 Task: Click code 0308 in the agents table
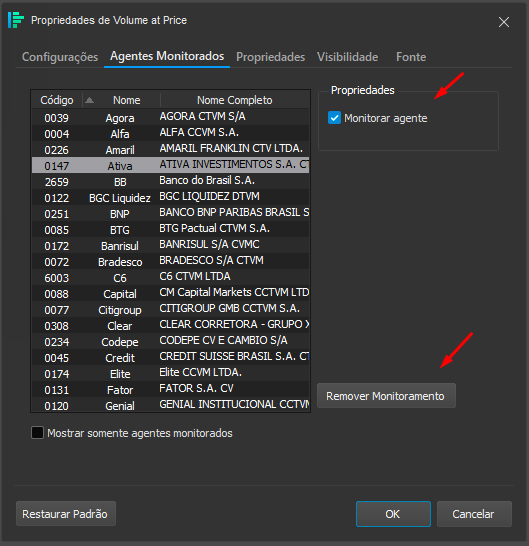tap(57, 327)
